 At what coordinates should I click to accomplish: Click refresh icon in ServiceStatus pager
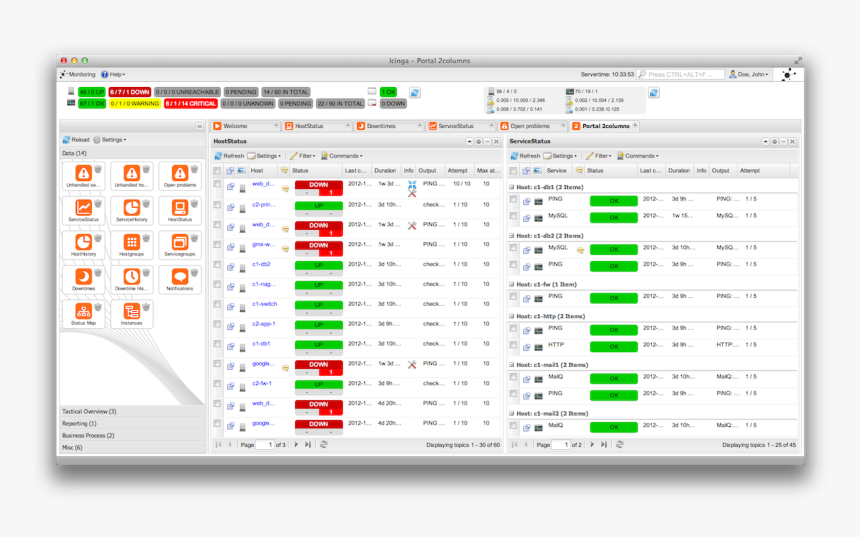pyautogui.click(x=619, y=445)
